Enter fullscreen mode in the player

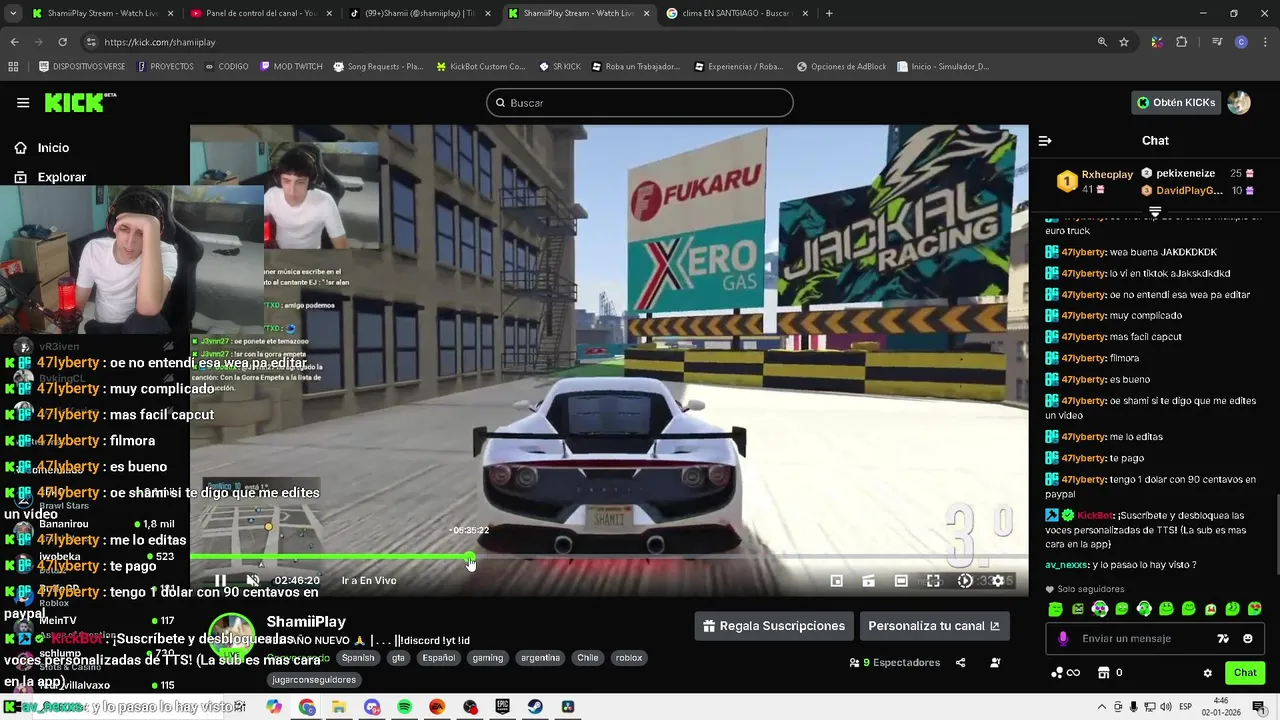933,580
